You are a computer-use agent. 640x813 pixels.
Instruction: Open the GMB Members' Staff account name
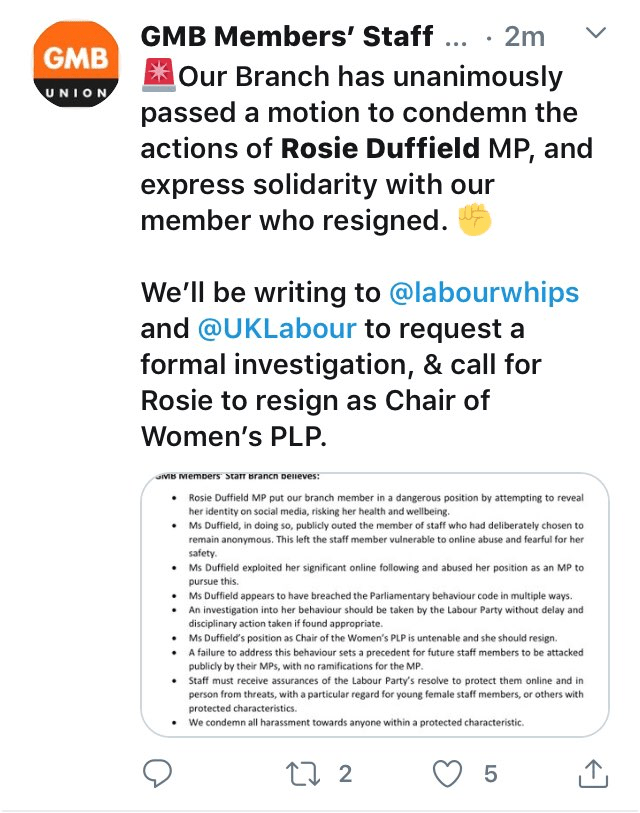287,37
